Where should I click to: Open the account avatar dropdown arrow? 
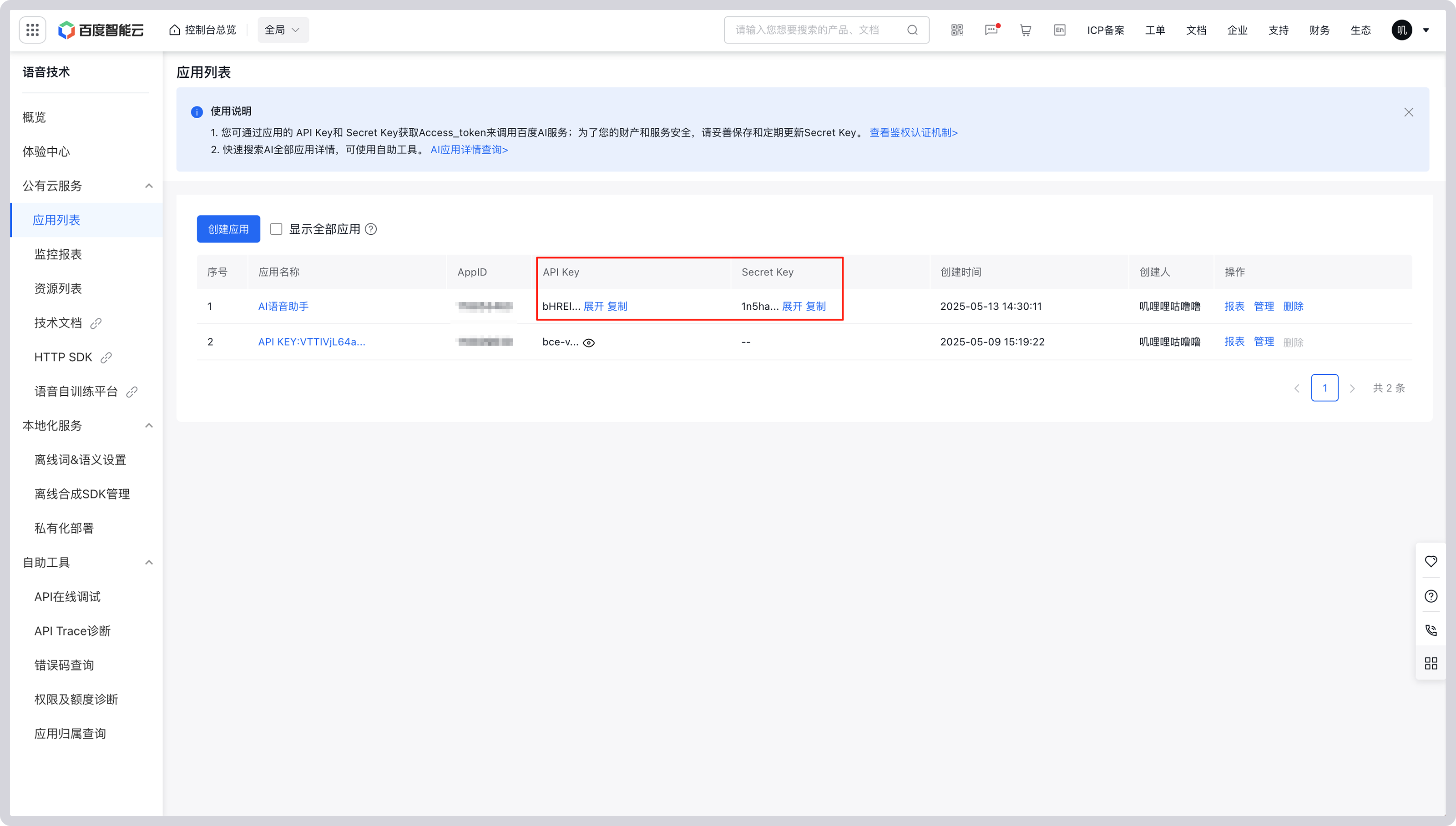(x=1426, y=30)
